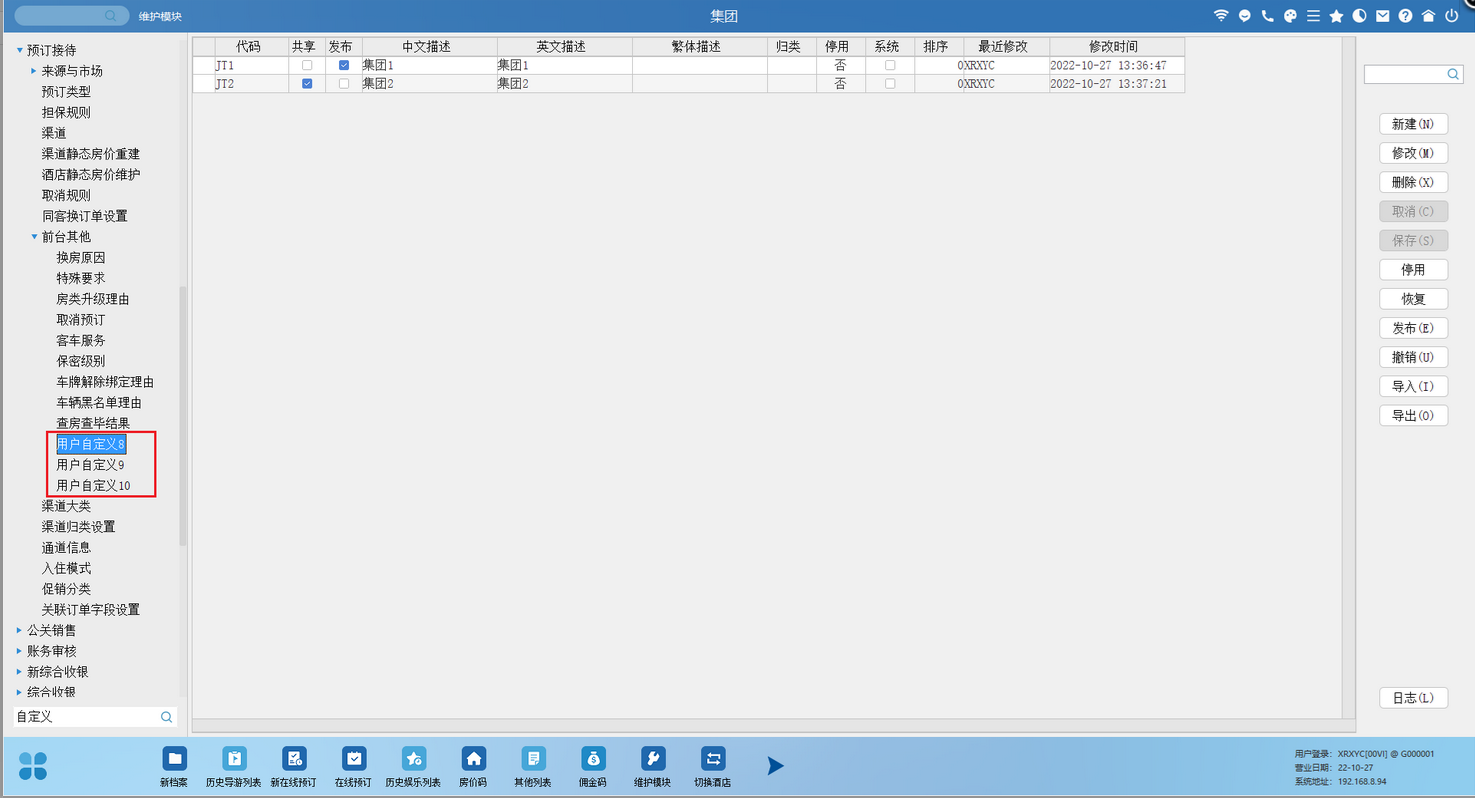Open 新在线预订 in the bottom toolbar

point(293,766)
